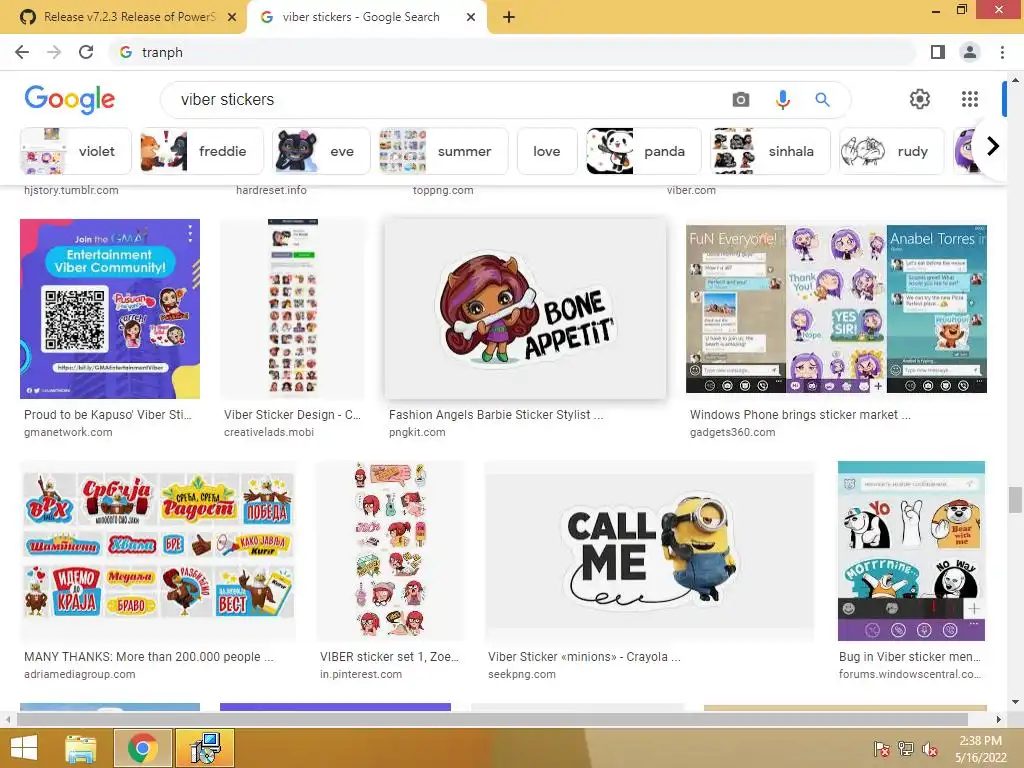Filter images by violet chip

click(76, 152)
